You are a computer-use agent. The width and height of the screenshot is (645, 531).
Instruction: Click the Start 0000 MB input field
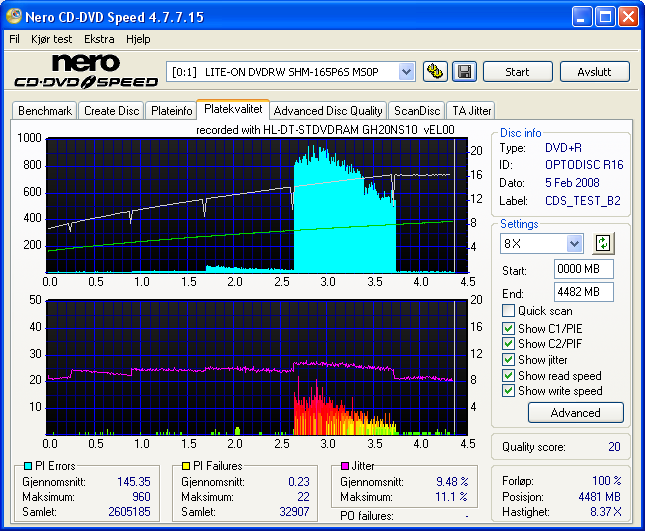coord(584,269)
